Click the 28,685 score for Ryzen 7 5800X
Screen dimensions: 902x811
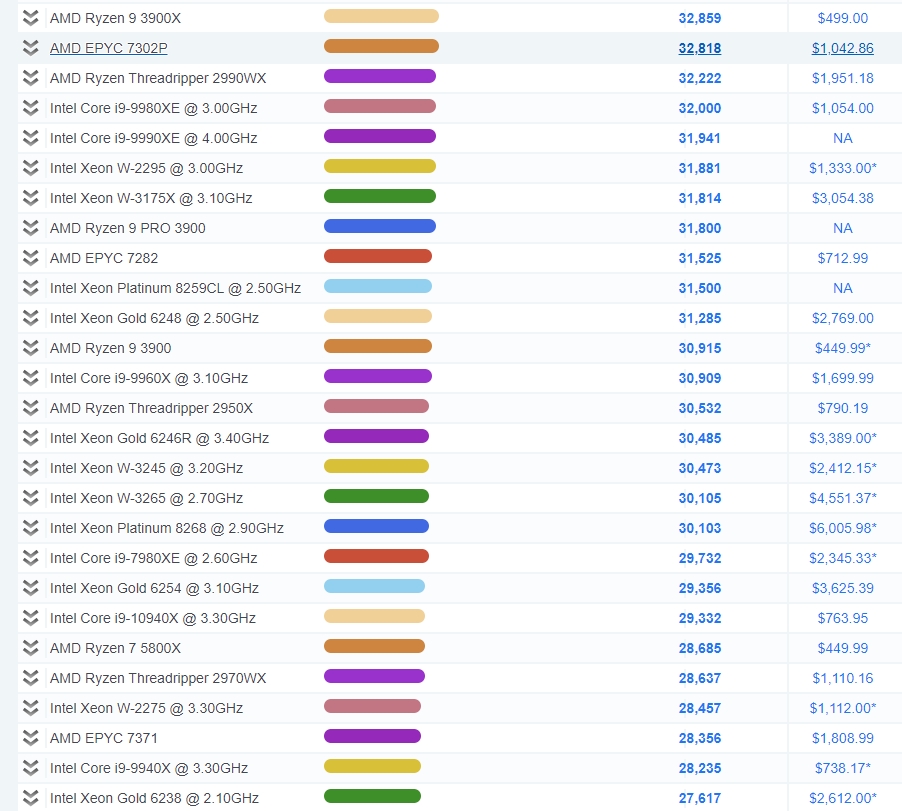click(700, 648)
